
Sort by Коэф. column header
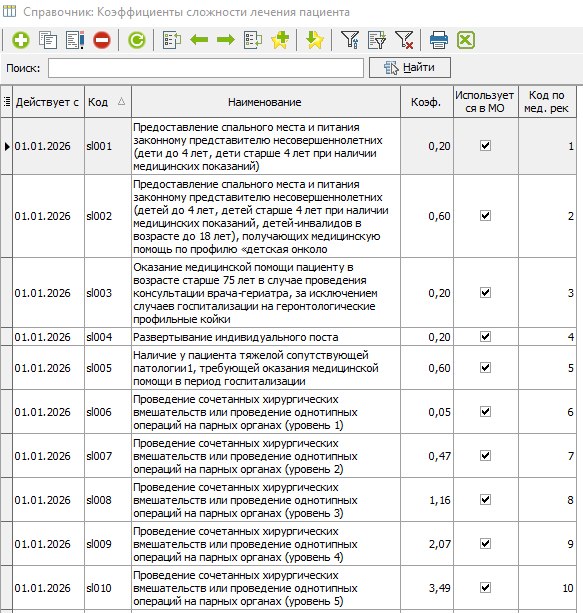(427, 102)
